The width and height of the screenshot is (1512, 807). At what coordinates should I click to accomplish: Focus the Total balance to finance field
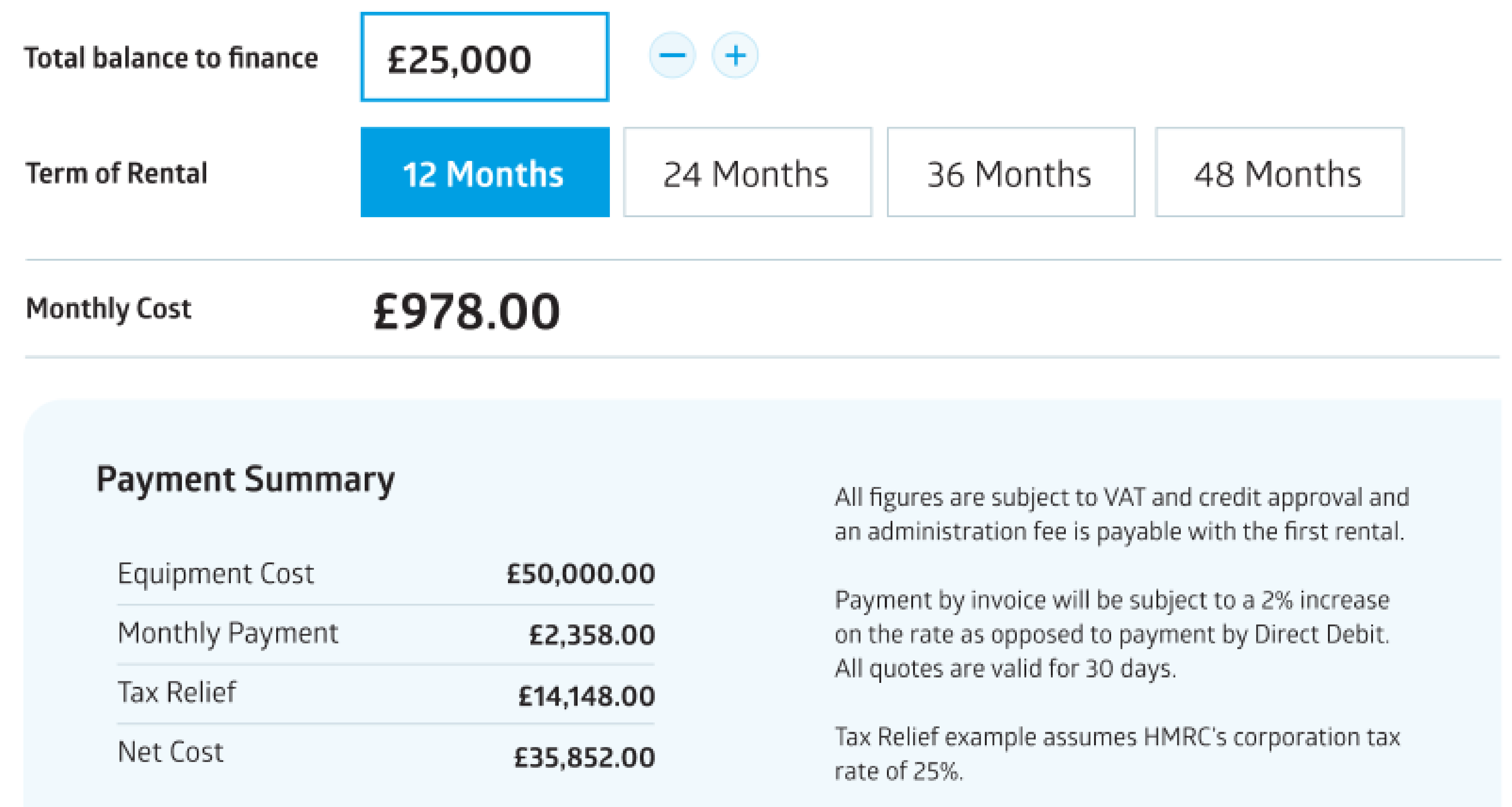(485, 57)
